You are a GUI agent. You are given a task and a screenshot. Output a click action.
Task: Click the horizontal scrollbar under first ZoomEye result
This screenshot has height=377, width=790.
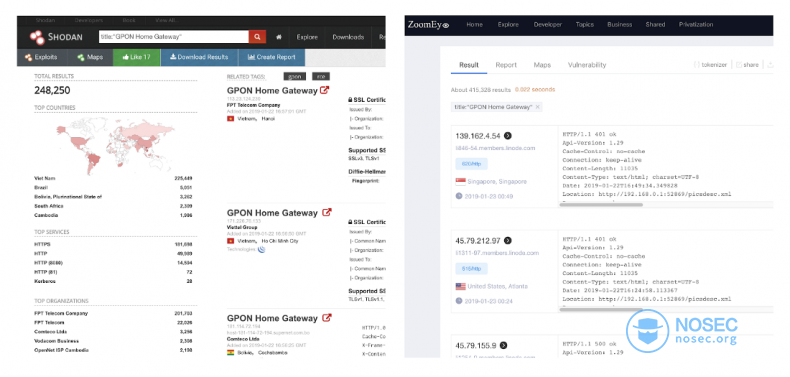(x=601, y=205)
